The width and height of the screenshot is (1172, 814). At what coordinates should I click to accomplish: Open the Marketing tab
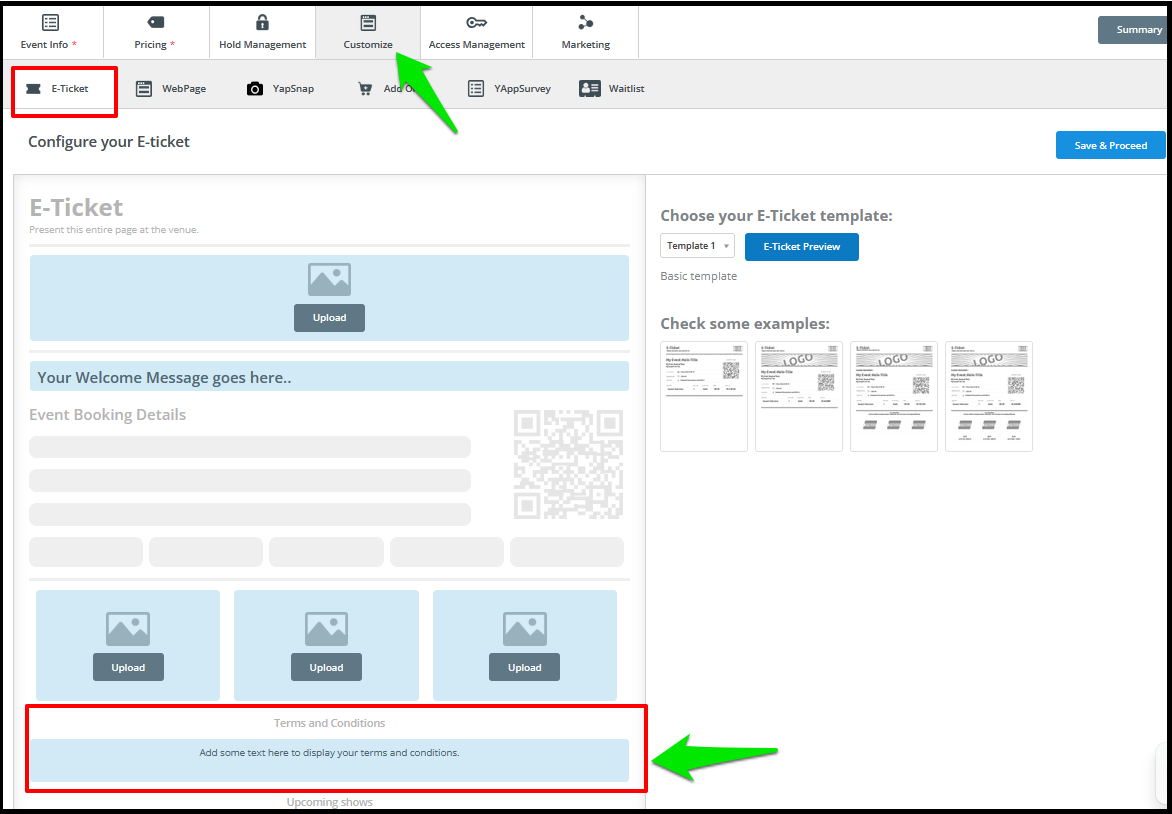coord(585,31)
